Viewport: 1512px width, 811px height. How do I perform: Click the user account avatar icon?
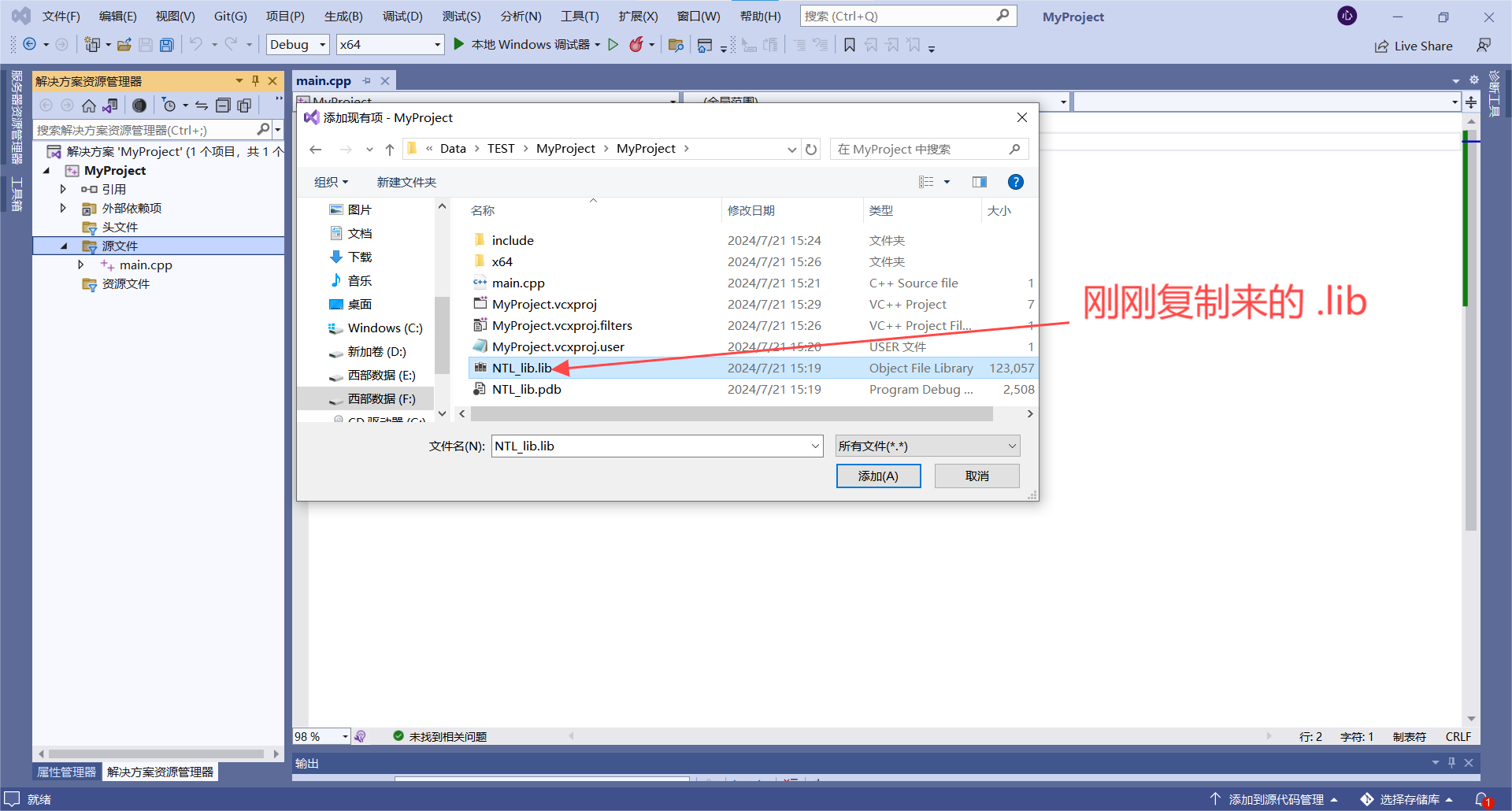click(x=1347, y=16)
